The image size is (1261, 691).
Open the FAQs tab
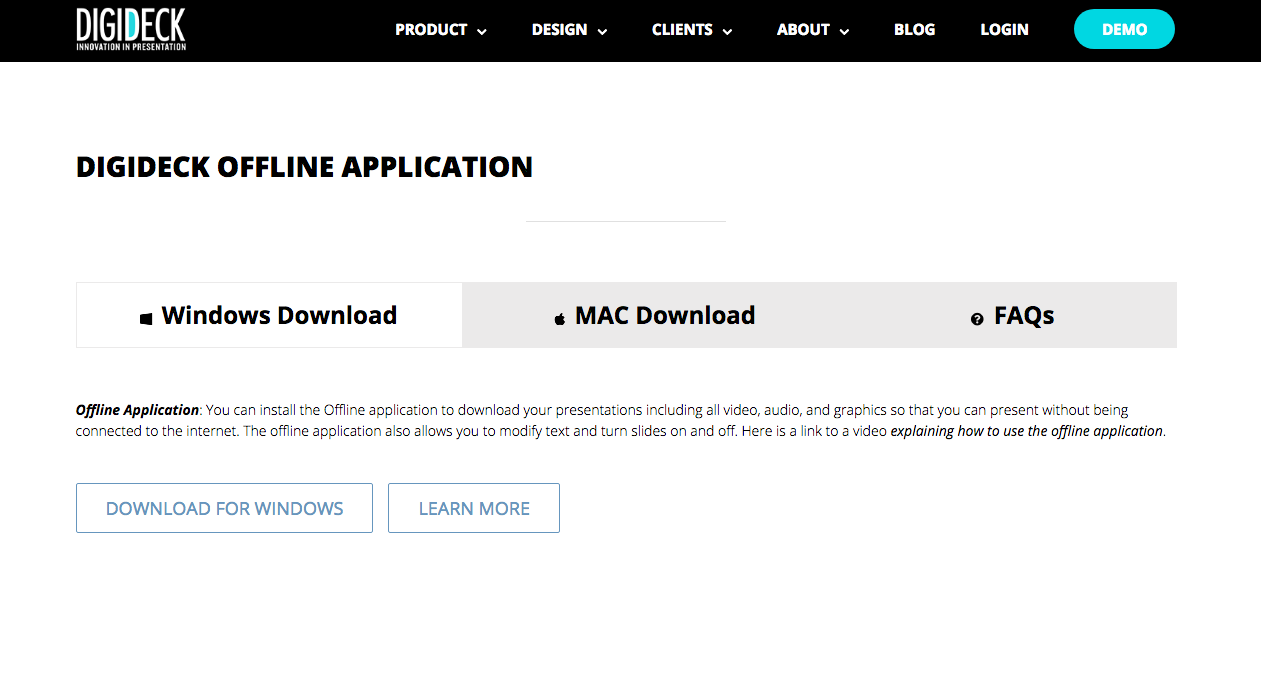click(x=1023, y=316)
